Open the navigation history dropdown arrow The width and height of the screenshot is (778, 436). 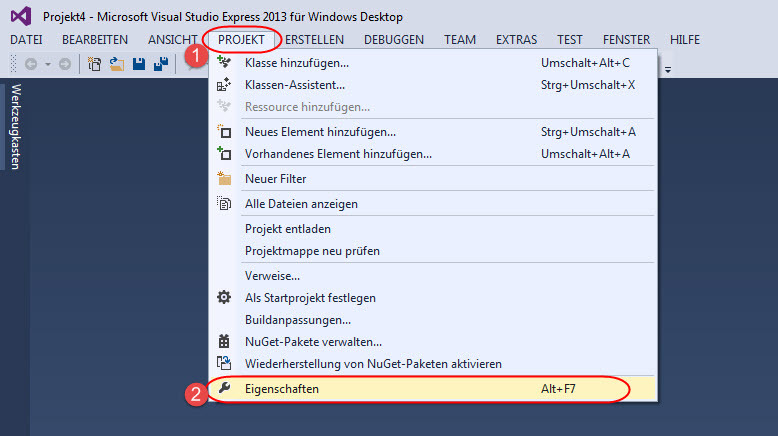click(48, 64)
